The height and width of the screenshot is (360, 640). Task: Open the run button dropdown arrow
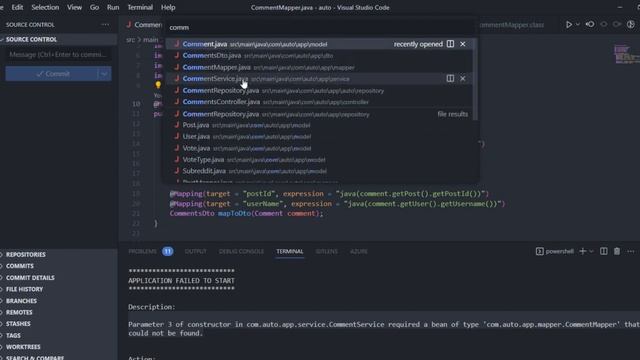(578, 24)
